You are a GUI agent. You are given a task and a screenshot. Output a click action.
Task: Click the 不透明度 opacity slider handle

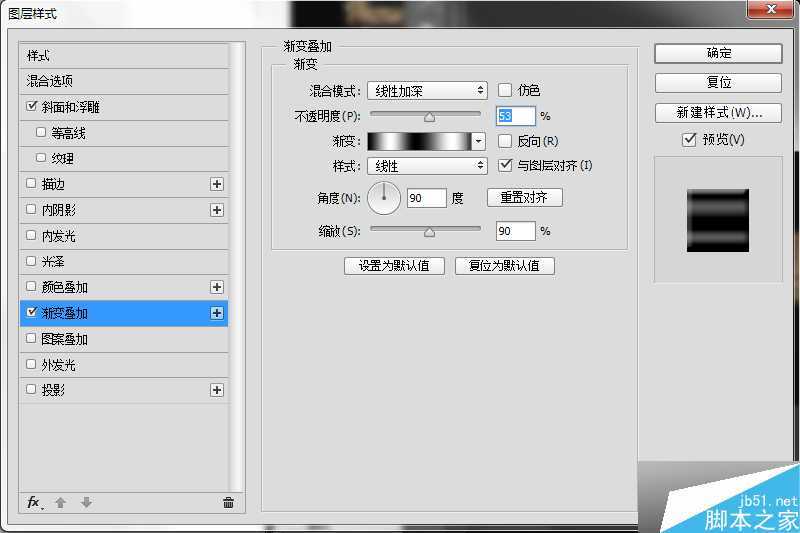(x=429, y=117)
